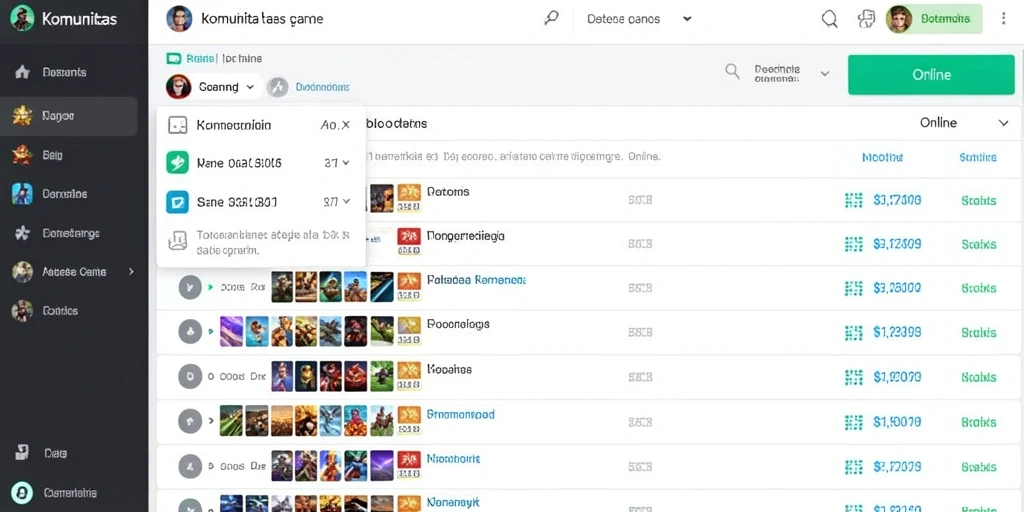Click the grid icon beside $1,22399

point(853,332)
